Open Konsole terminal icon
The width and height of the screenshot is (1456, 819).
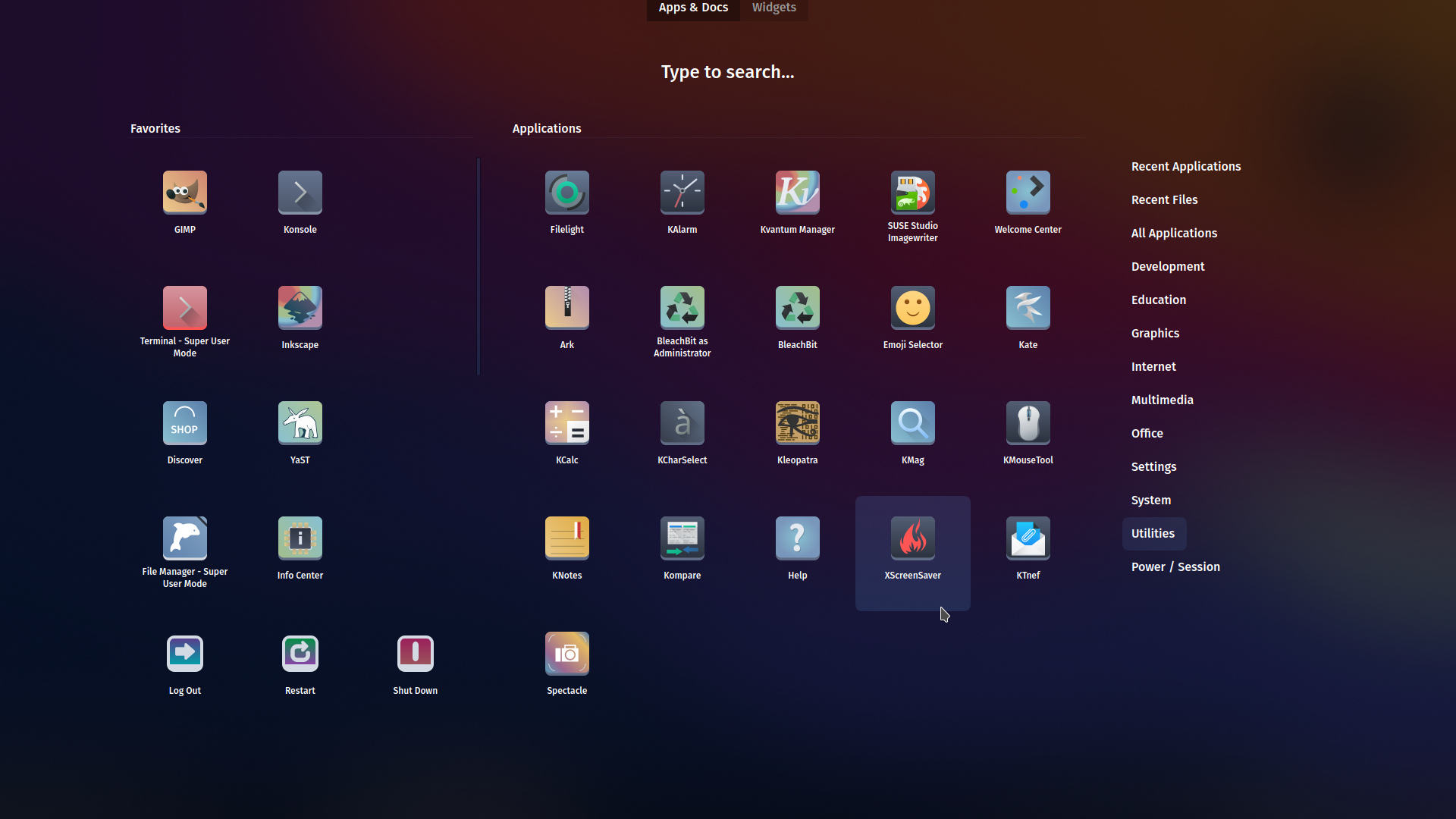click(x=300, y=193)
